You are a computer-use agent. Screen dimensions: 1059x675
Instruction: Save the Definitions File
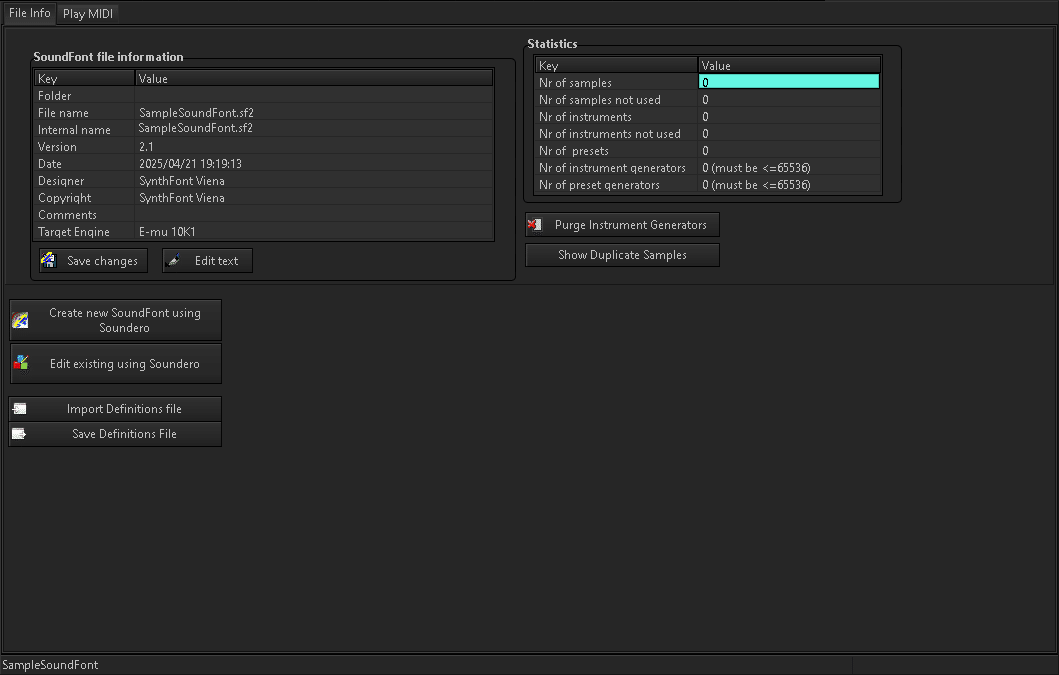click(114, 433)
